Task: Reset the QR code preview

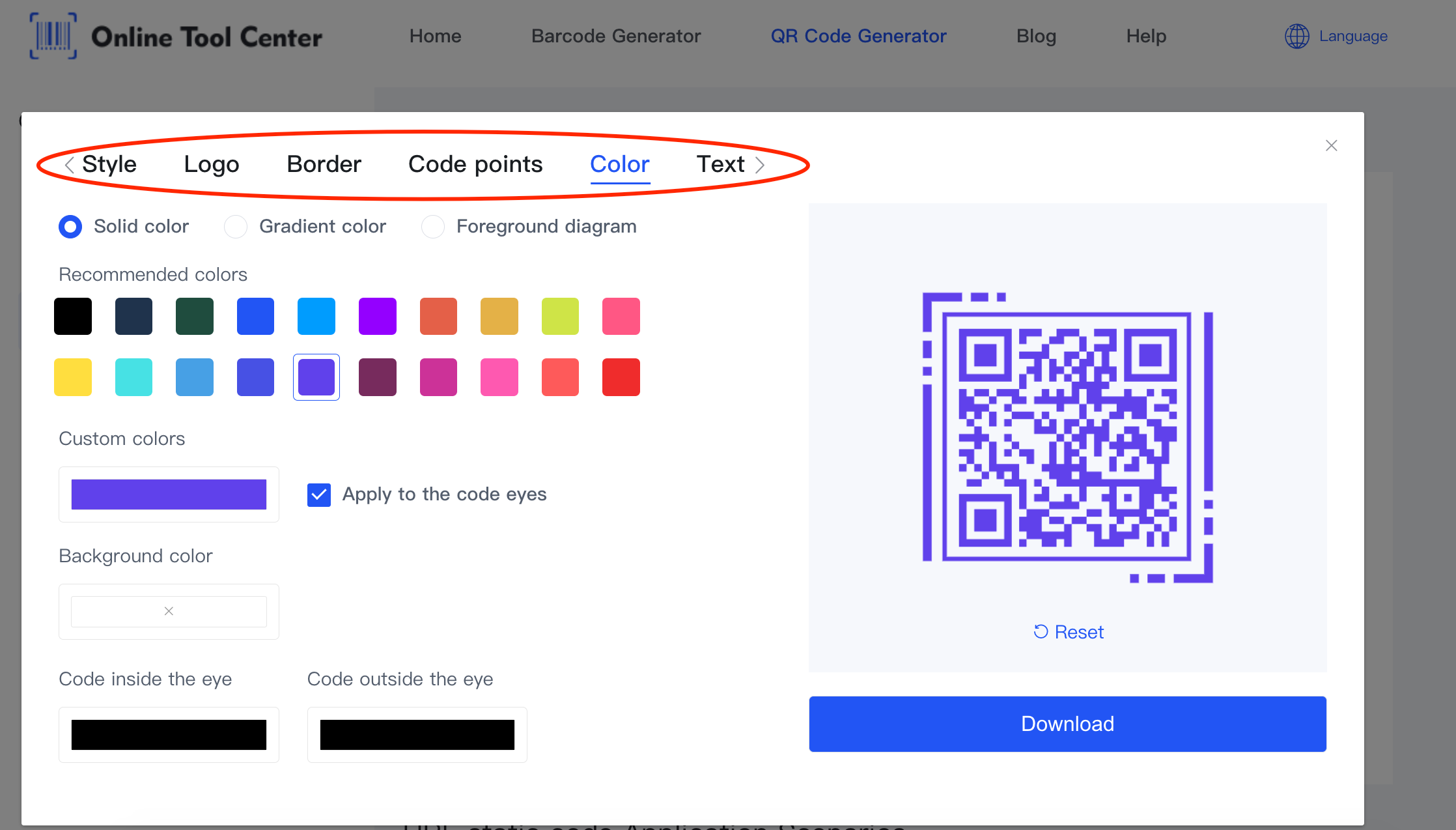Action: 1067,631
